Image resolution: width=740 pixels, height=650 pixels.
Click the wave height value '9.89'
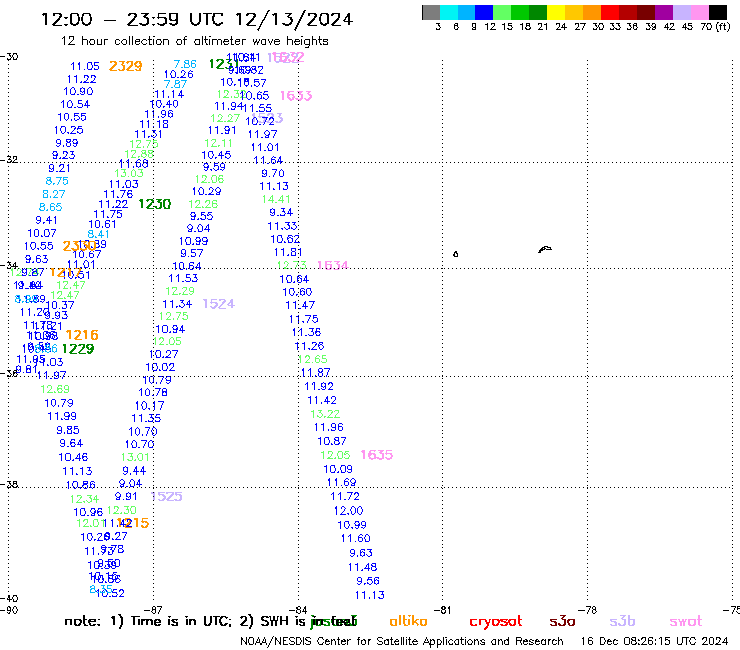[67, 143]
